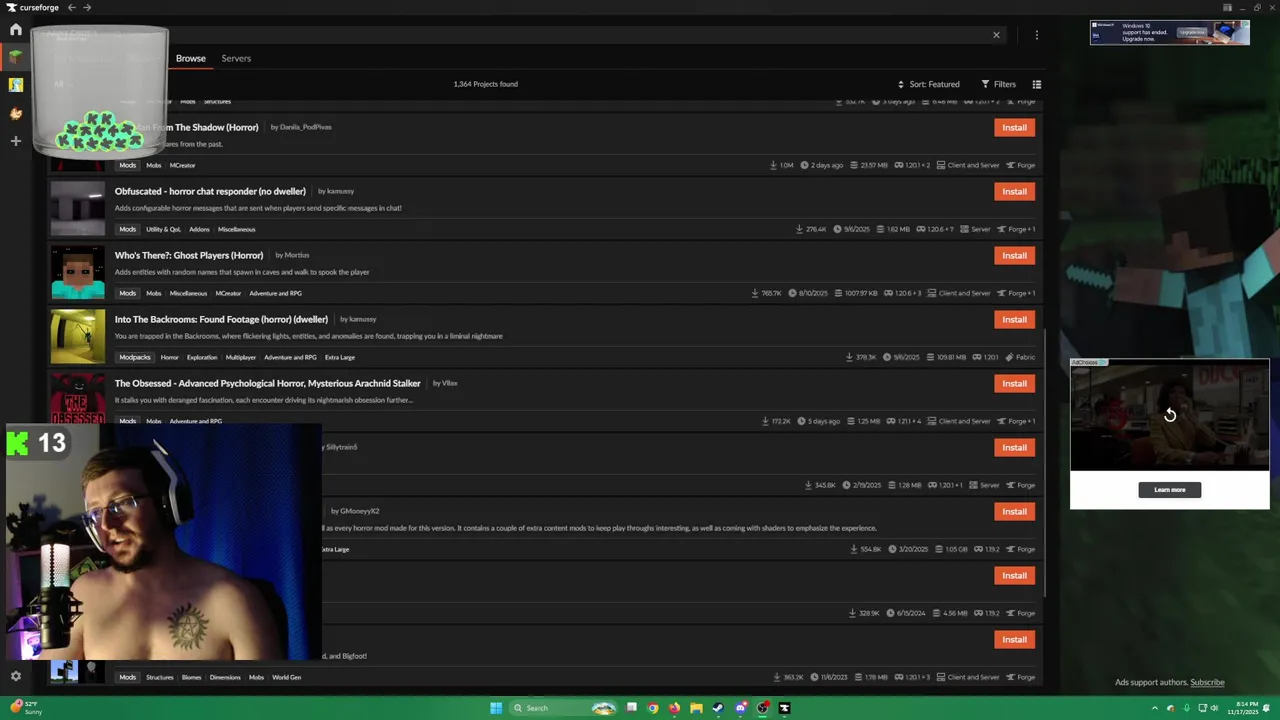This screenshot has height=720, width=1280.
Task: Switch to the Browse tab
Action: tap(190, 58)
